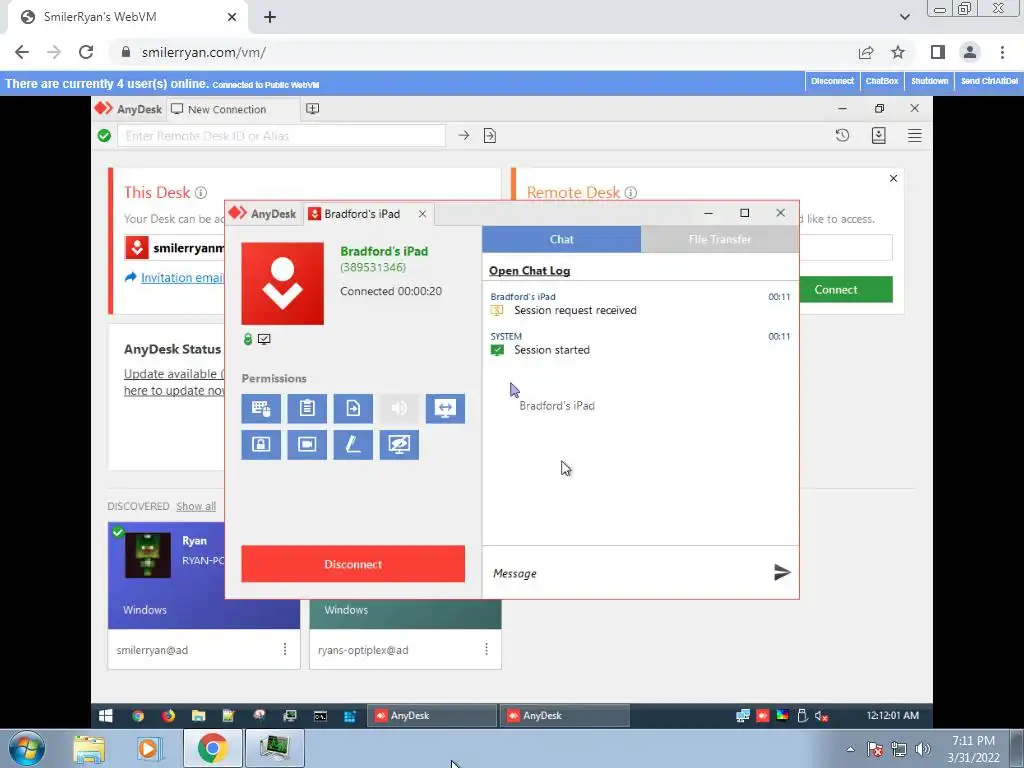Screen dimensions: 1024x768
Task: Open the first AnyDesk remote taskbar button
Action: pos(432,716)
